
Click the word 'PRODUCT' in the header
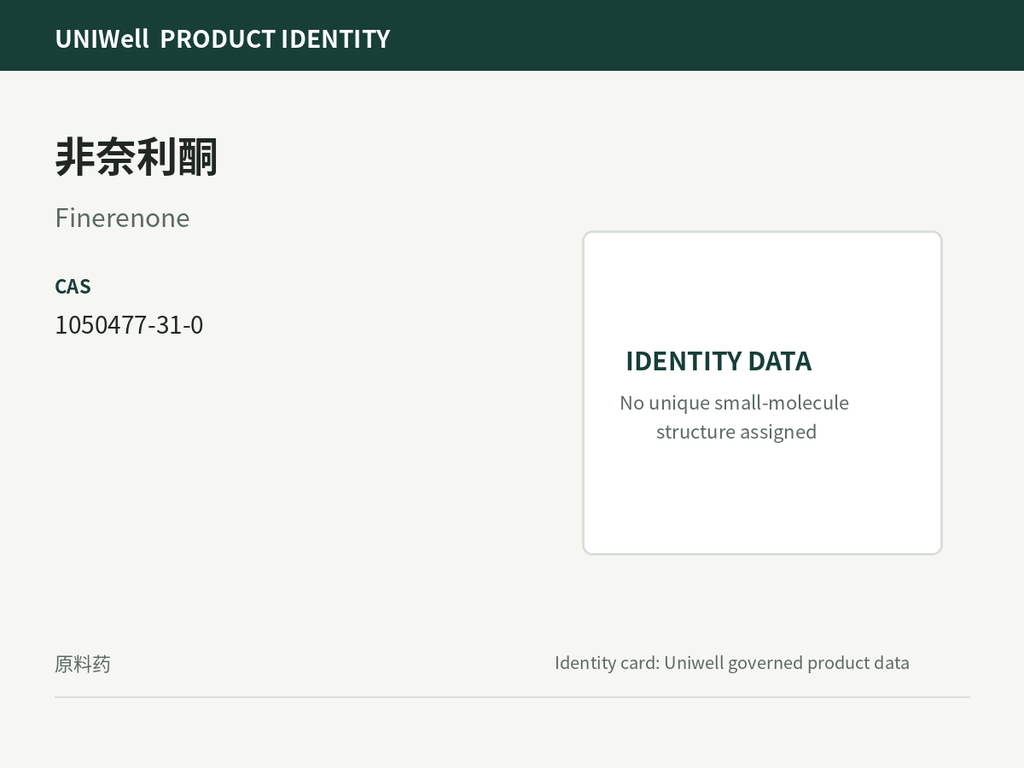tap(218, 39)
